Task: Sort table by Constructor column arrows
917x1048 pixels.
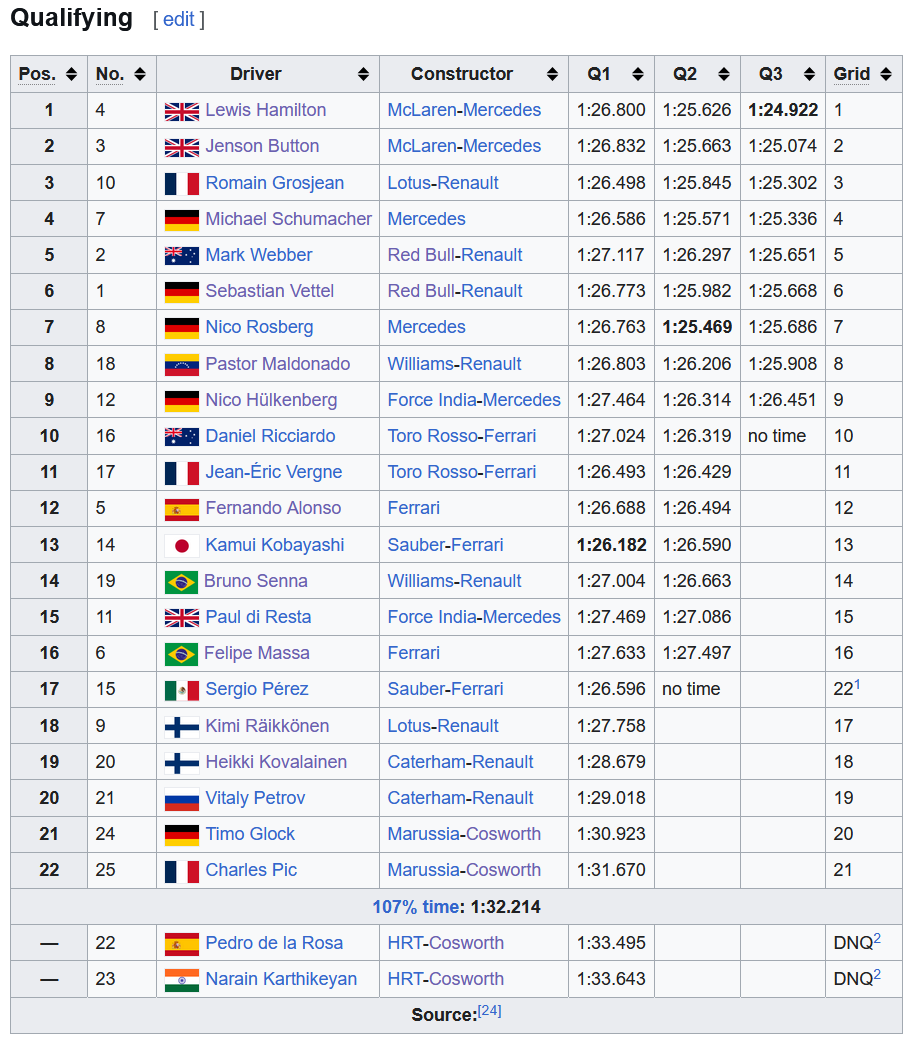Action: 552,74
